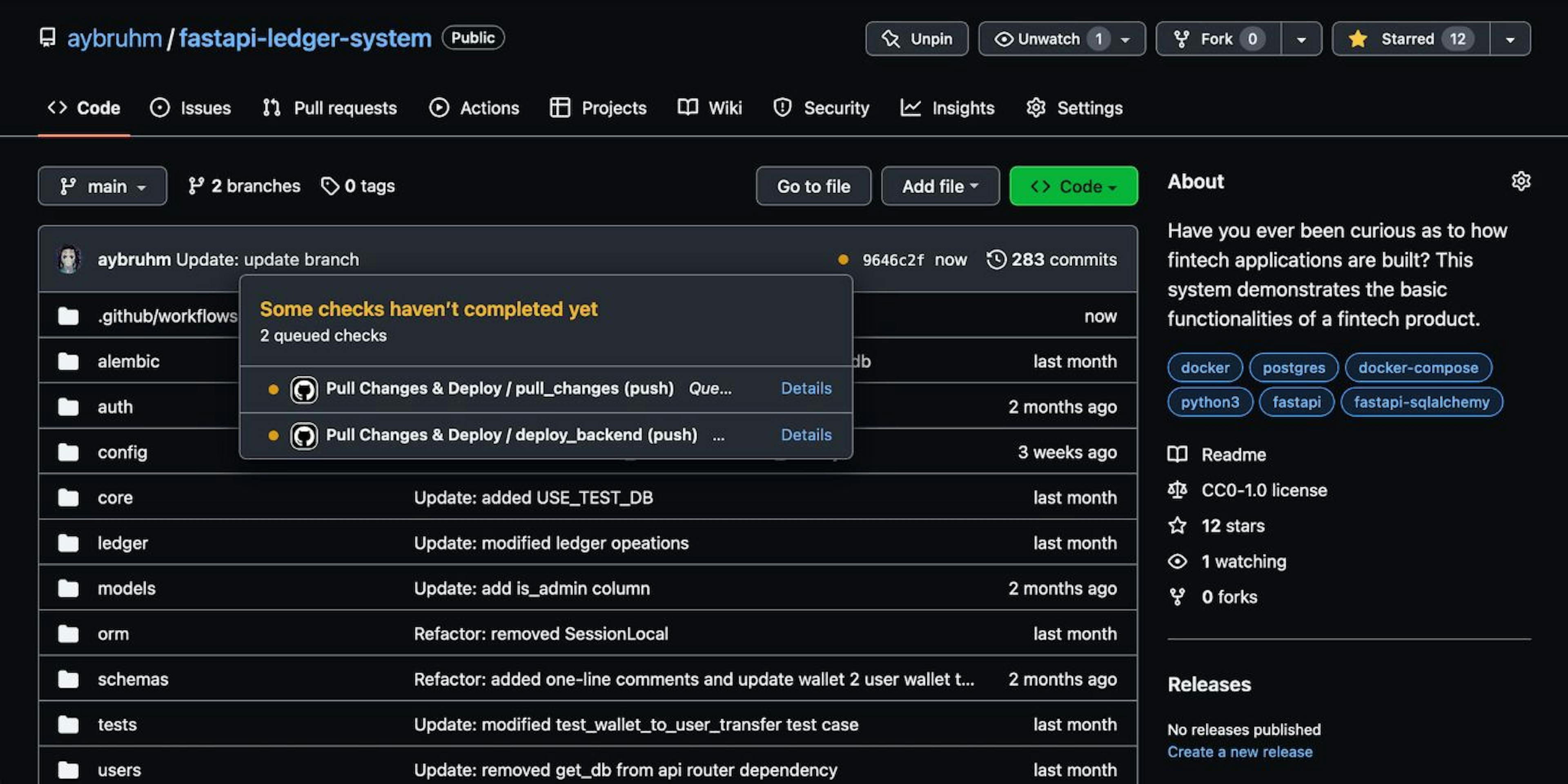Click the Go to file button
1568x784 pixels.
813,186
